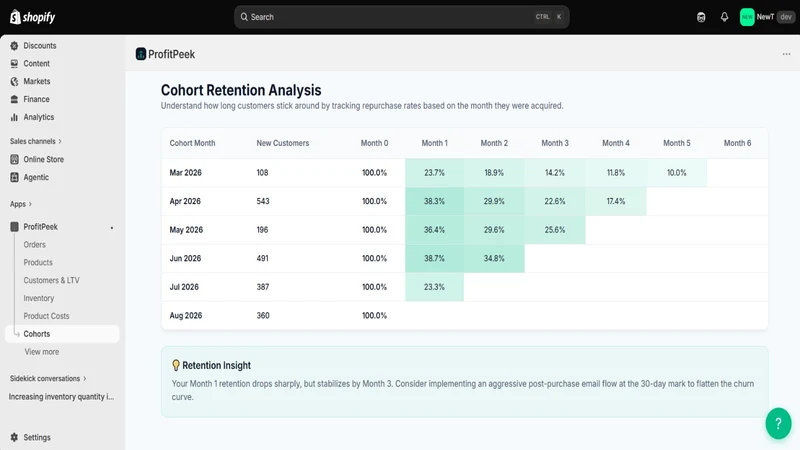Viewport: 800px width, 450px height.
Task: Click May 2026 Month 2 cell 29.6%
Action: coord(494,230)
